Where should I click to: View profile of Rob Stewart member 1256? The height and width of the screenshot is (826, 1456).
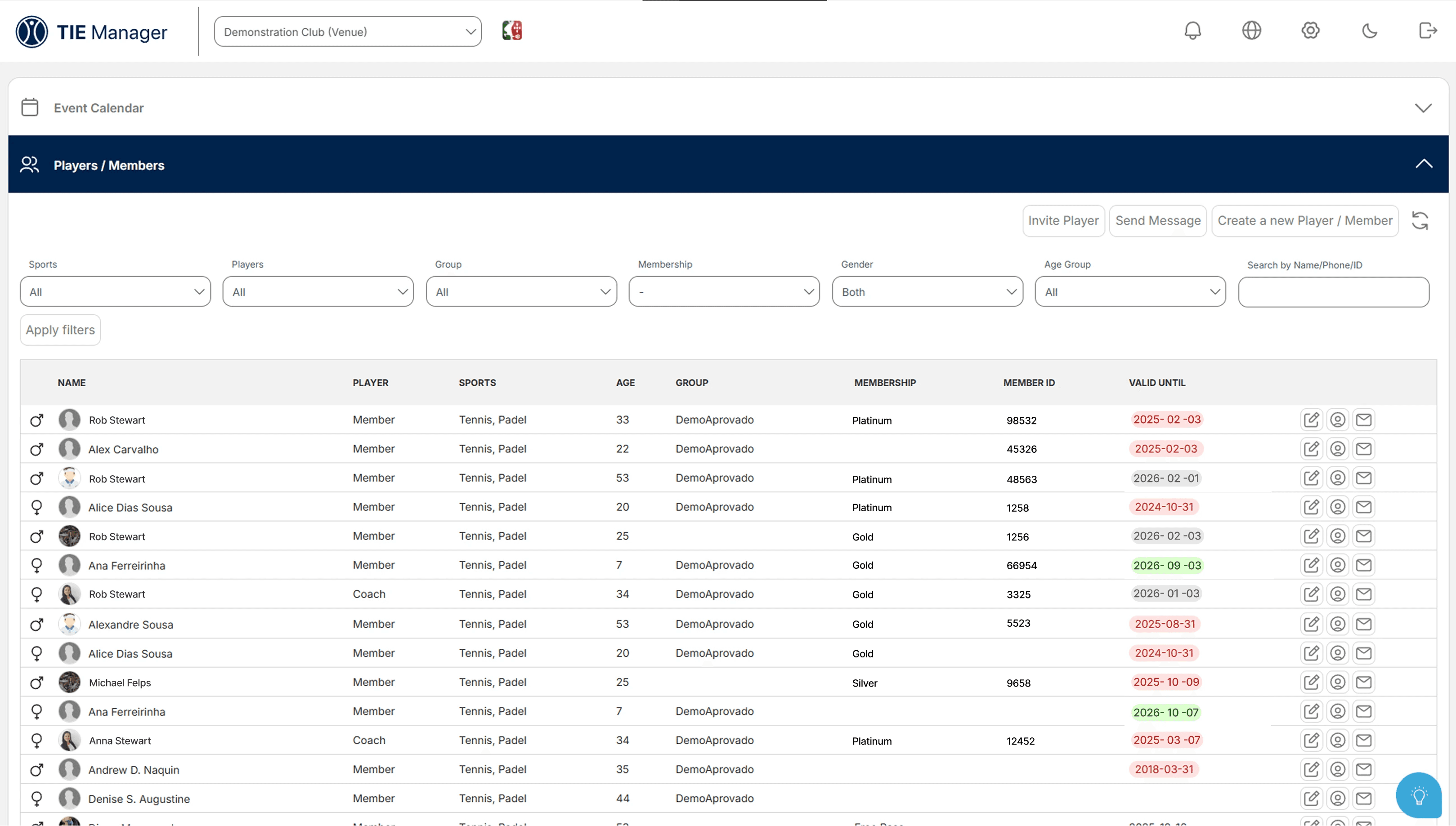click(1337, 536)
